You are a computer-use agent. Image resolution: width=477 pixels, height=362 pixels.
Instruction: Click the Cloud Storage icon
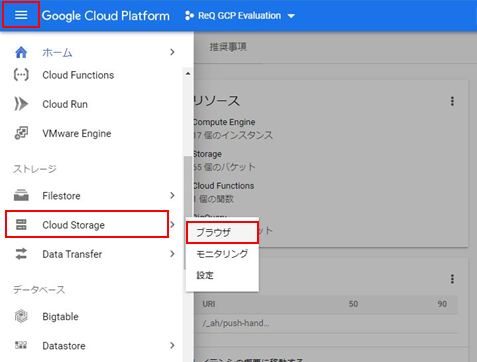pyautogui.click(x=21, y=225)
